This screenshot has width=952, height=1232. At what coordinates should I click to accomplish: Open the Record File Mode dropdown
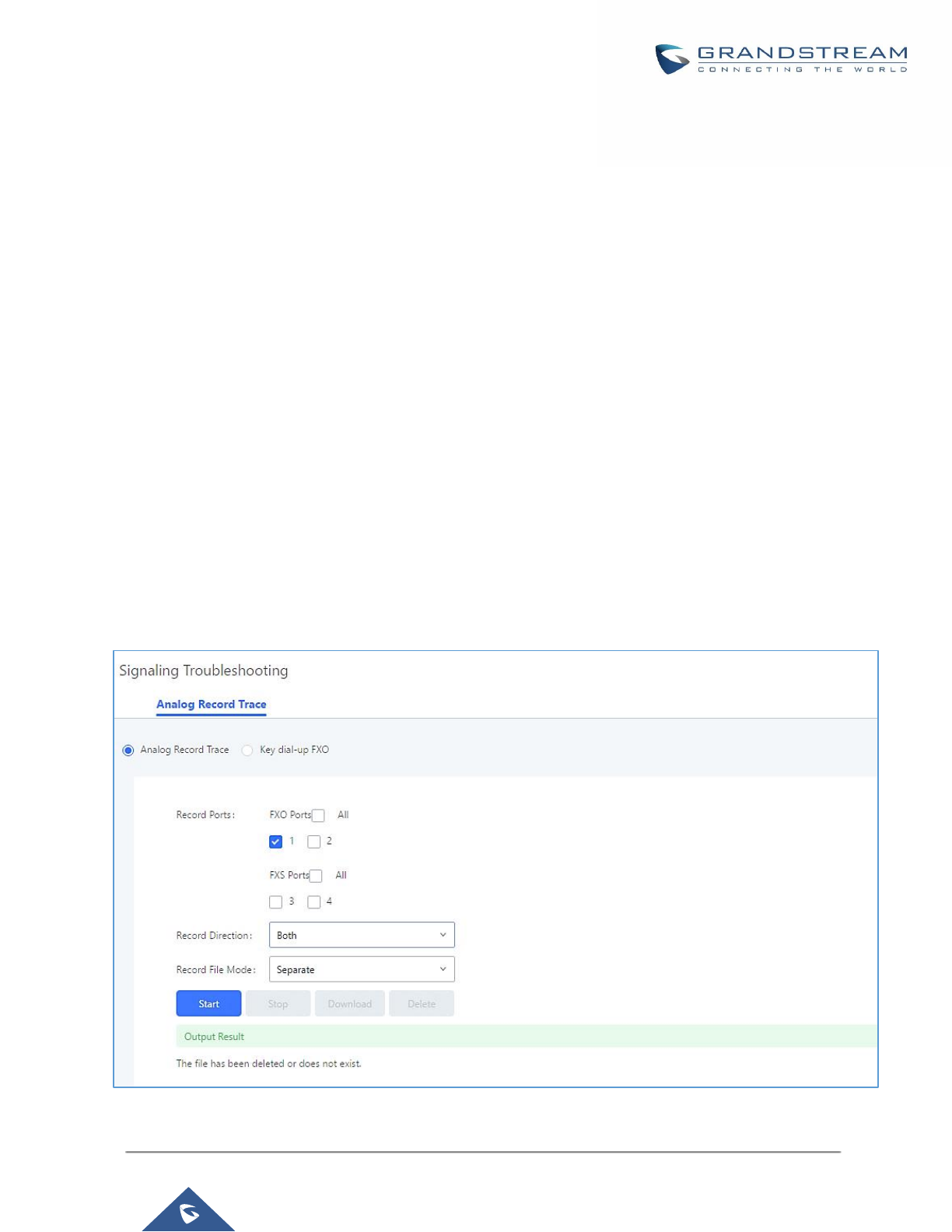[x=362, y=969]
